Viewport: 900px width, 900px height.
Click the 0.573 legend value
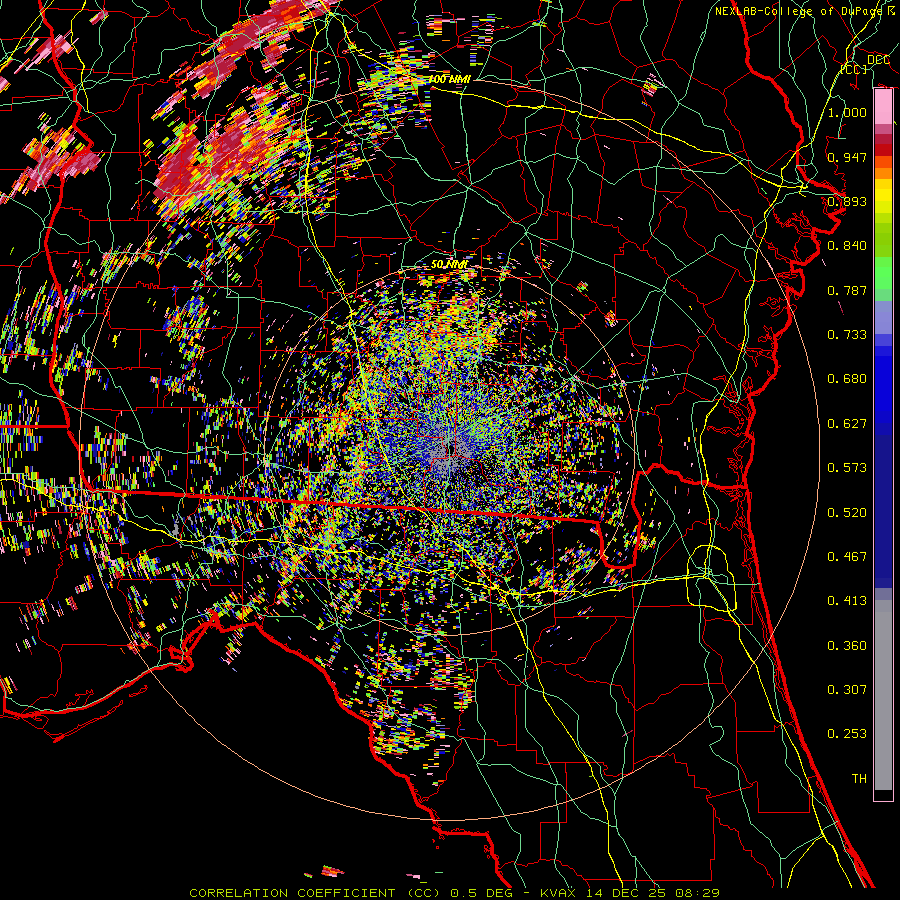(x=847, y=467)
